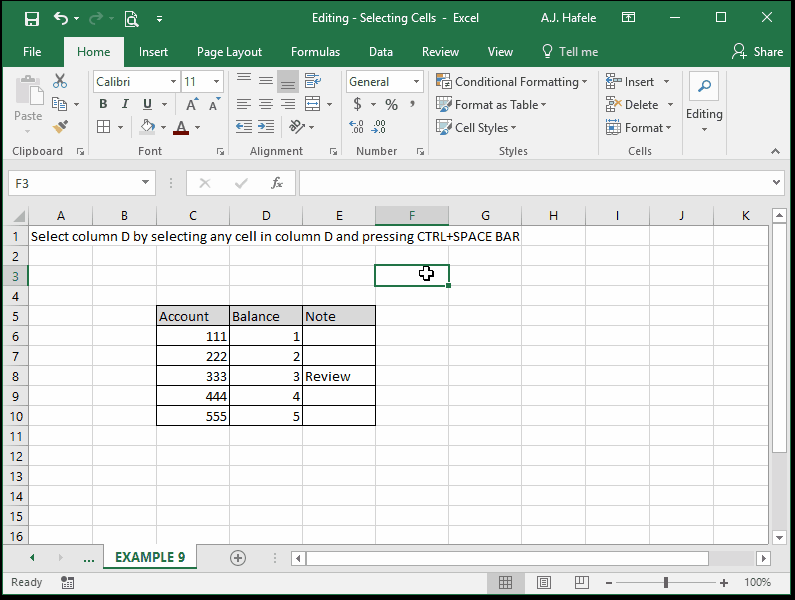
Task: Expand the Cell Styles gallery
Action: pyautogui.click(x=476, y=127)
